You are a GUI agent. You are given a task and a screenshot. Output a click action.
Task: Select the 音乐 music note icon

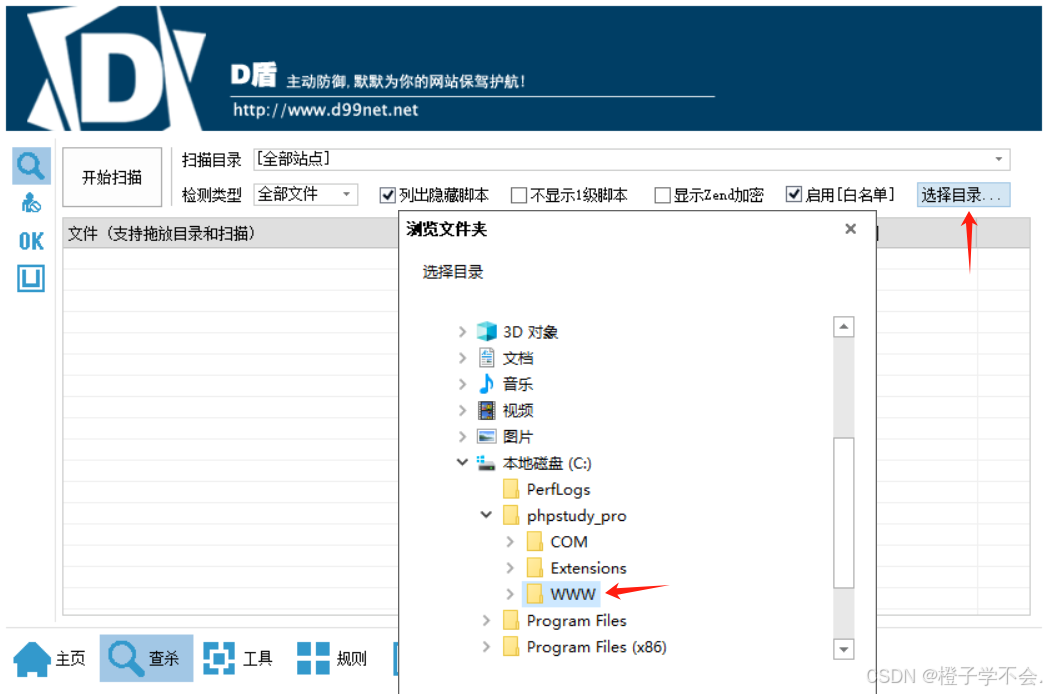487,384
